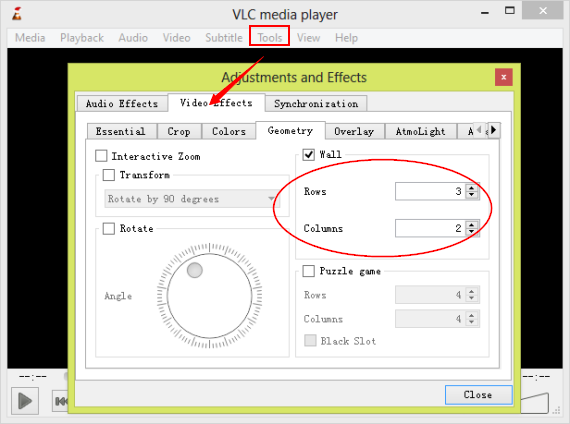Open the Essential sub-tab
570x424 pixels.
click(x=121, y=131)
